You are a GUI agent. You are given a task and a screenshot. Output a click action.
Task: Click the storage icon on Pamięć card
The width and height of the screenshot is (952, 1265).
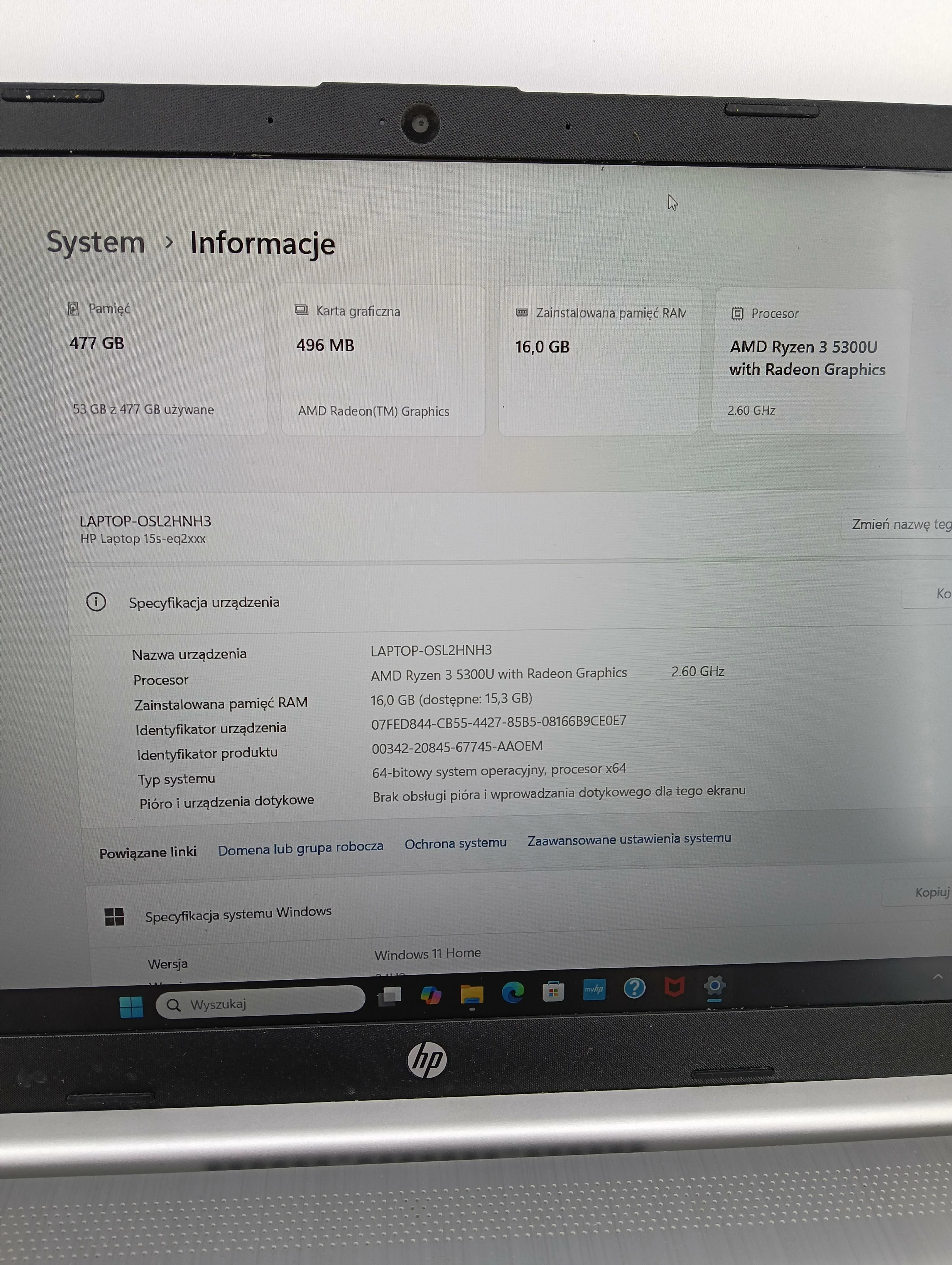coord(73,309)
